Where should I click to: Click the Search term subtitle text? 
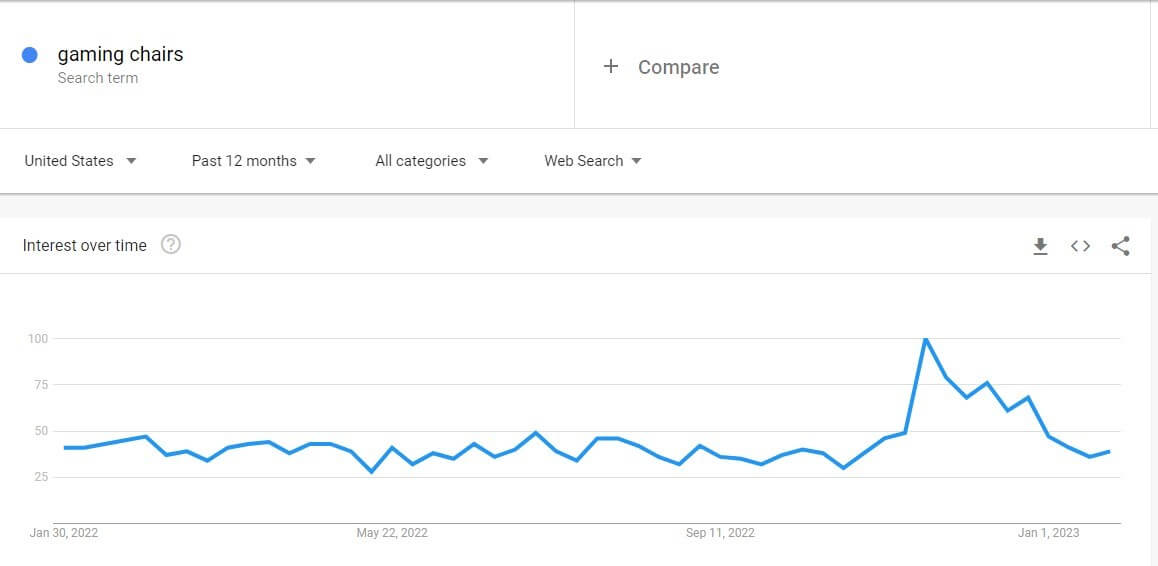pos(97,78)
